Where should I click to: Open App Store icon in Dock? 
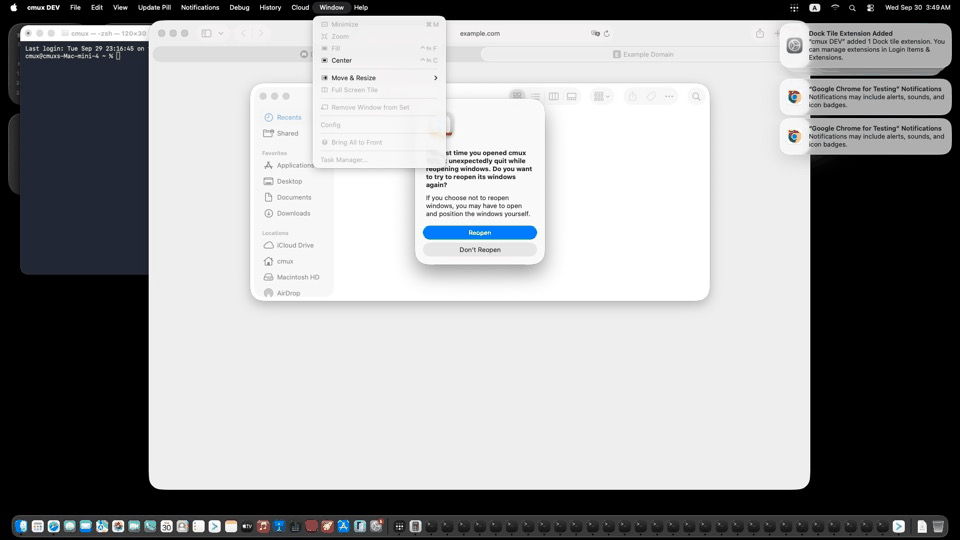343,526
